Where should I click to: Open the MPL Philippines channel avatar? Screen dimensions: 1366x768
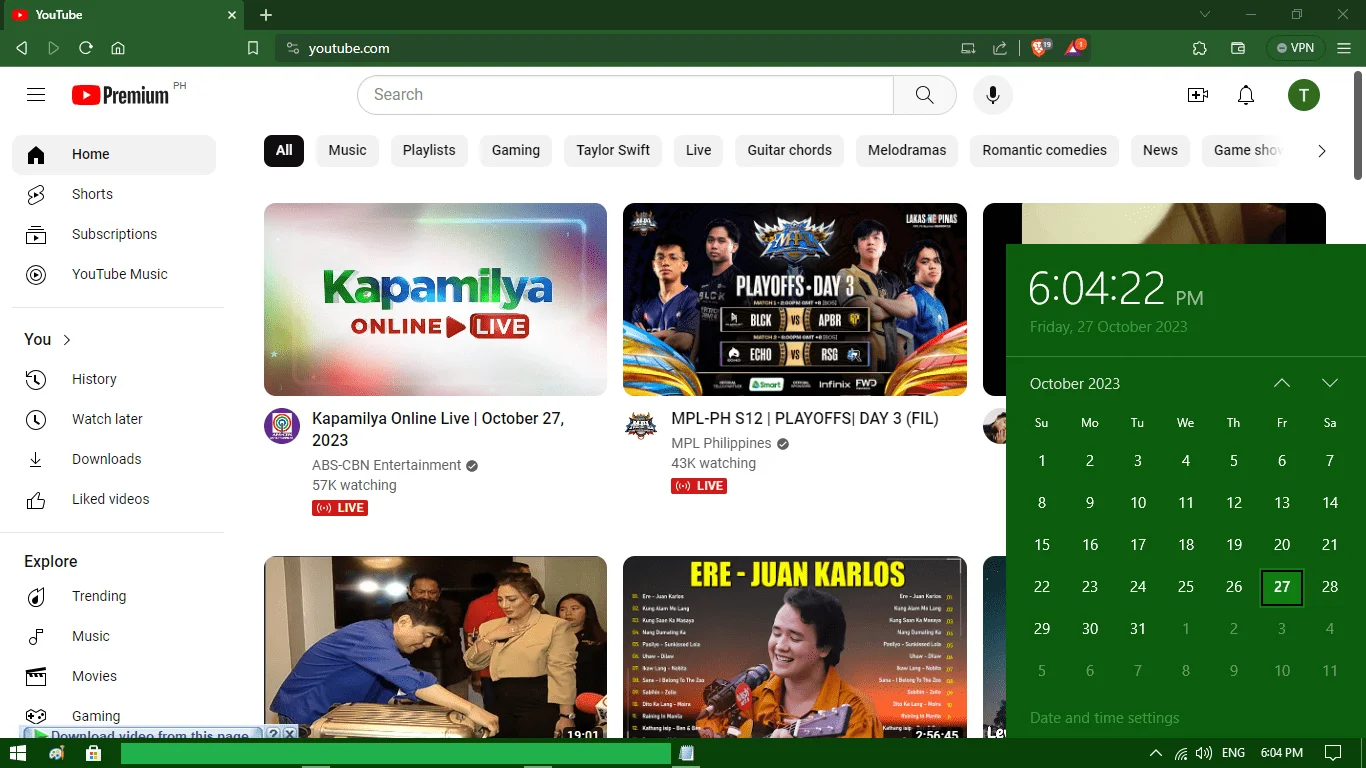tap(641, 426)
